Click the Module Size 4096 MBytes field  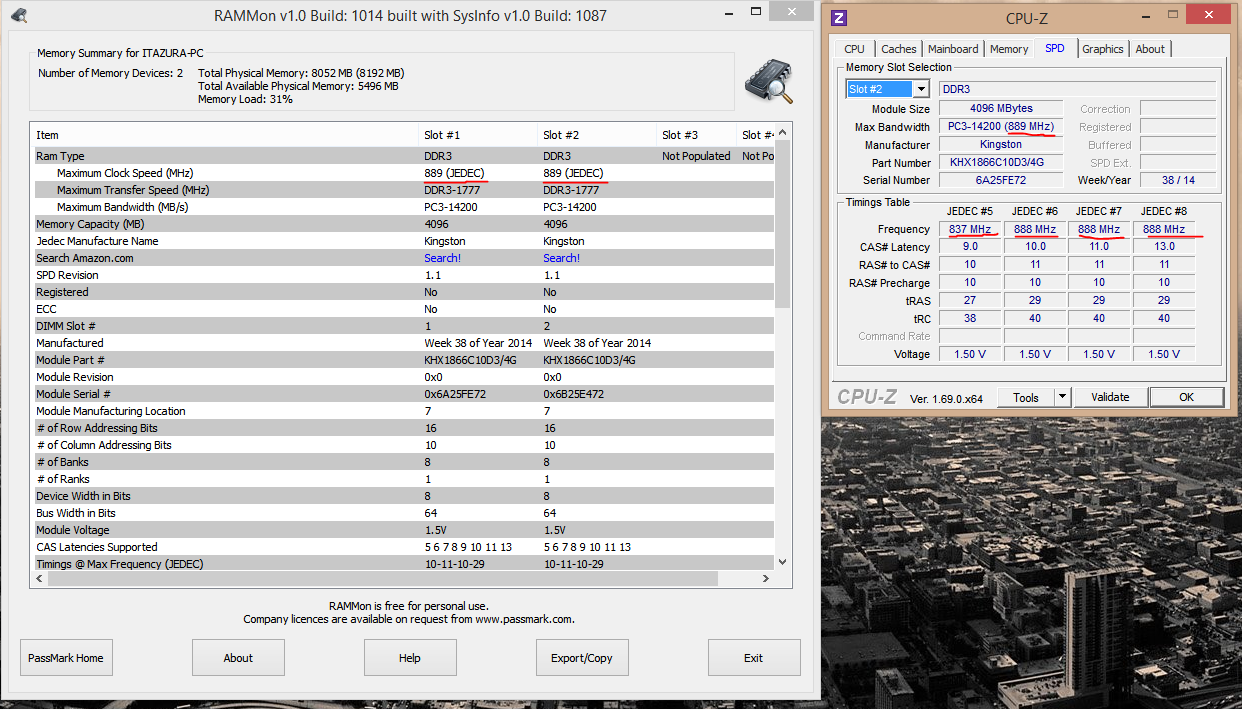(x=1001, y=108)
